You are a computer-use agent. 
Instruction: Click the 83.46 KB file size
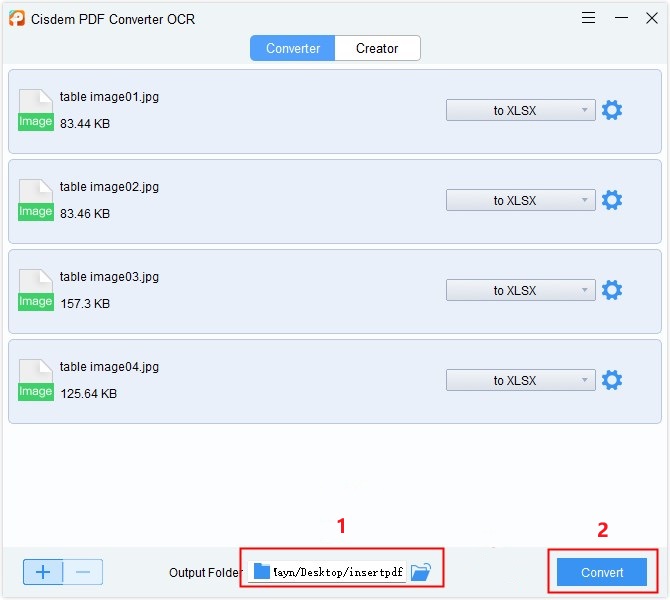tap(85, 213)
